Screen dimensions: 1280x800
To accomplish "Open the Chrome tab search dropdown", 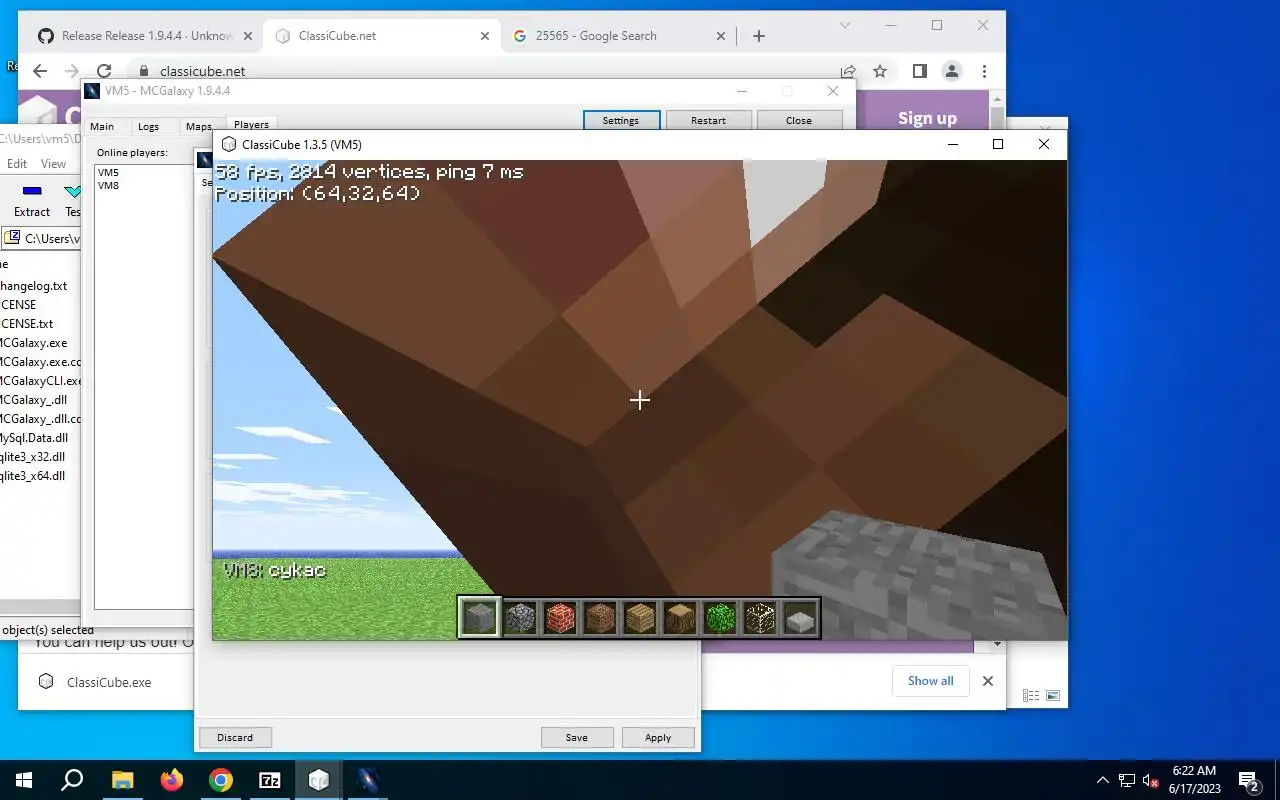I will tap(845, 25).
